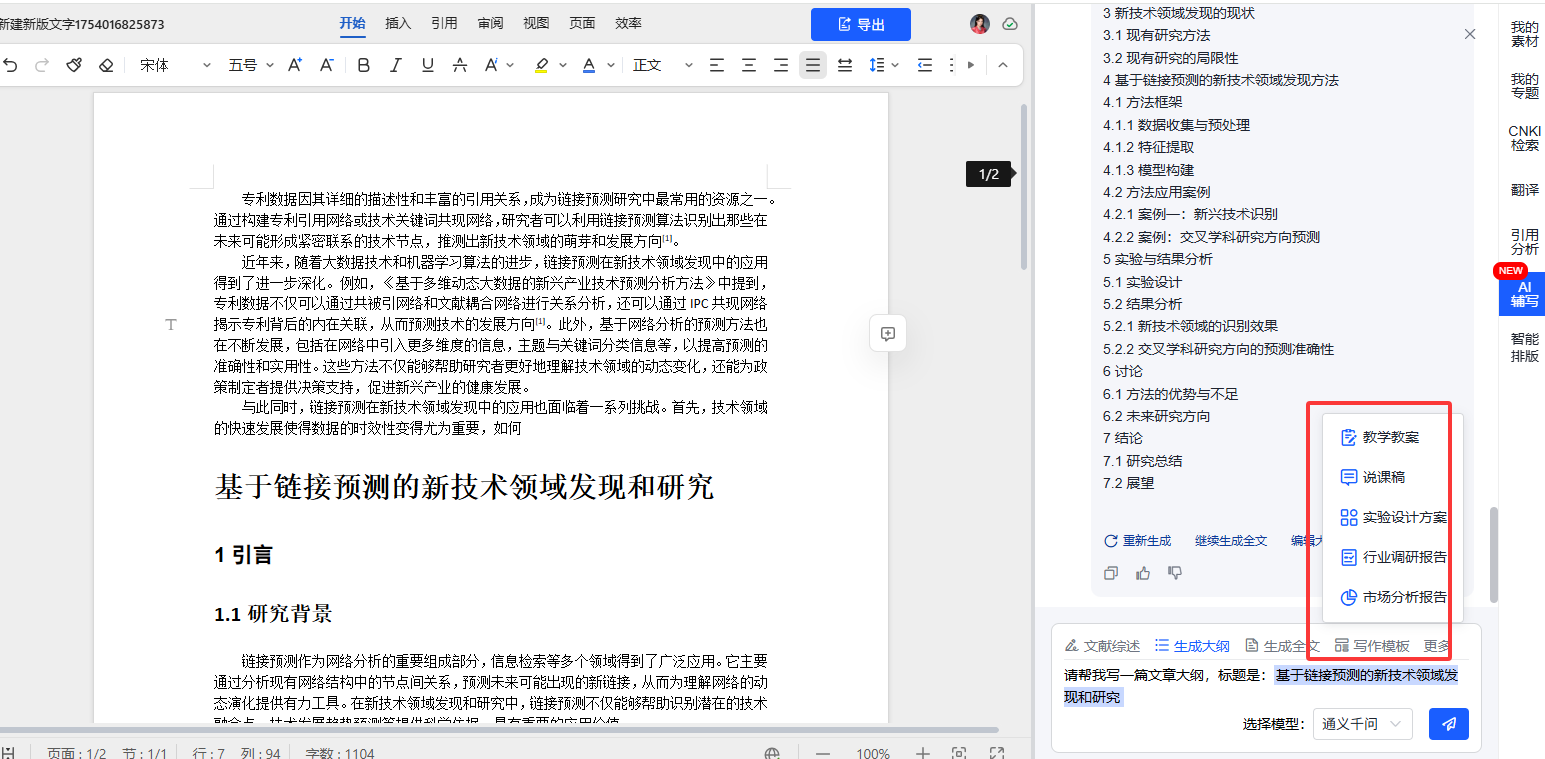The width and height of the screenshot is (1545, 759).
Task: Switch to the 插入 tab
Action: click(x=398, y=23)
